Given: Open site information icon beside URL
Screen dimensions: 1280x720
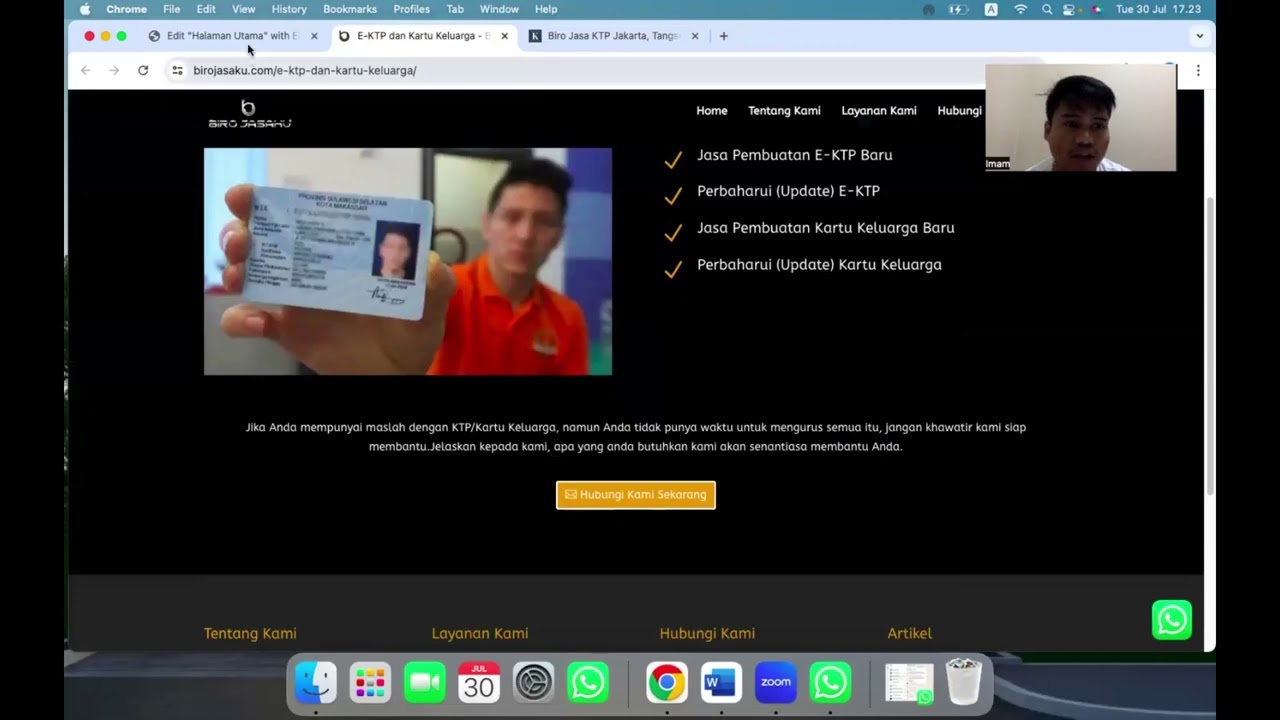Looking at the screenshot, I should (x=177, y=70).
